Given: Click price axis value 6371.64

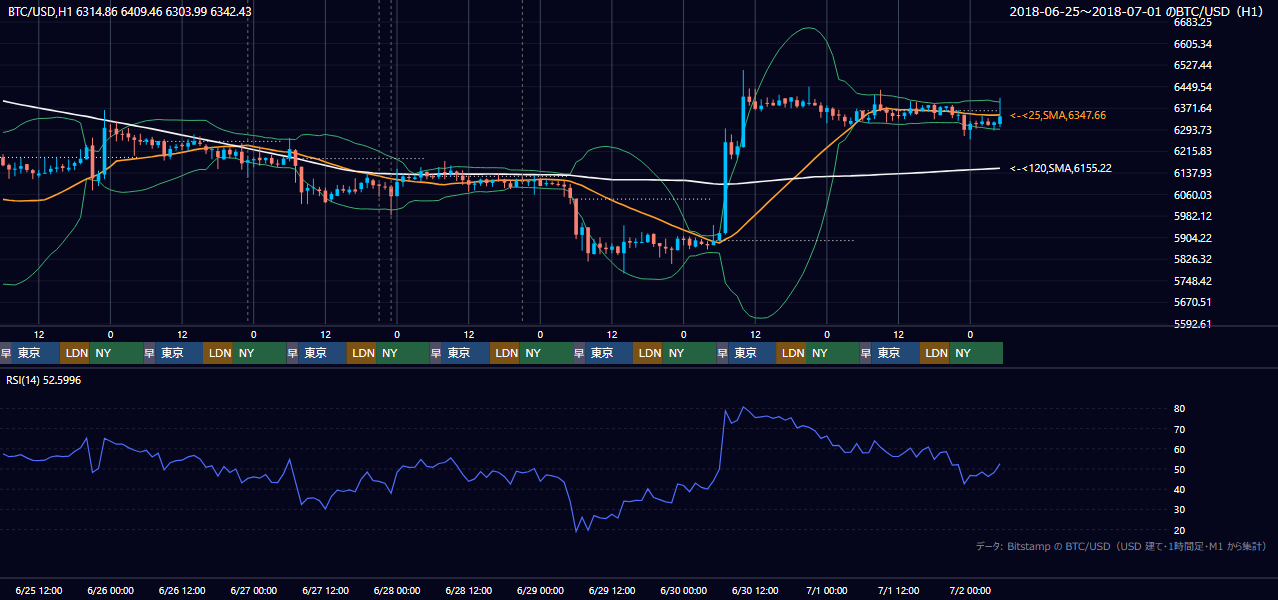Looking at the screenshot, I should click(x=1193, y=108).
